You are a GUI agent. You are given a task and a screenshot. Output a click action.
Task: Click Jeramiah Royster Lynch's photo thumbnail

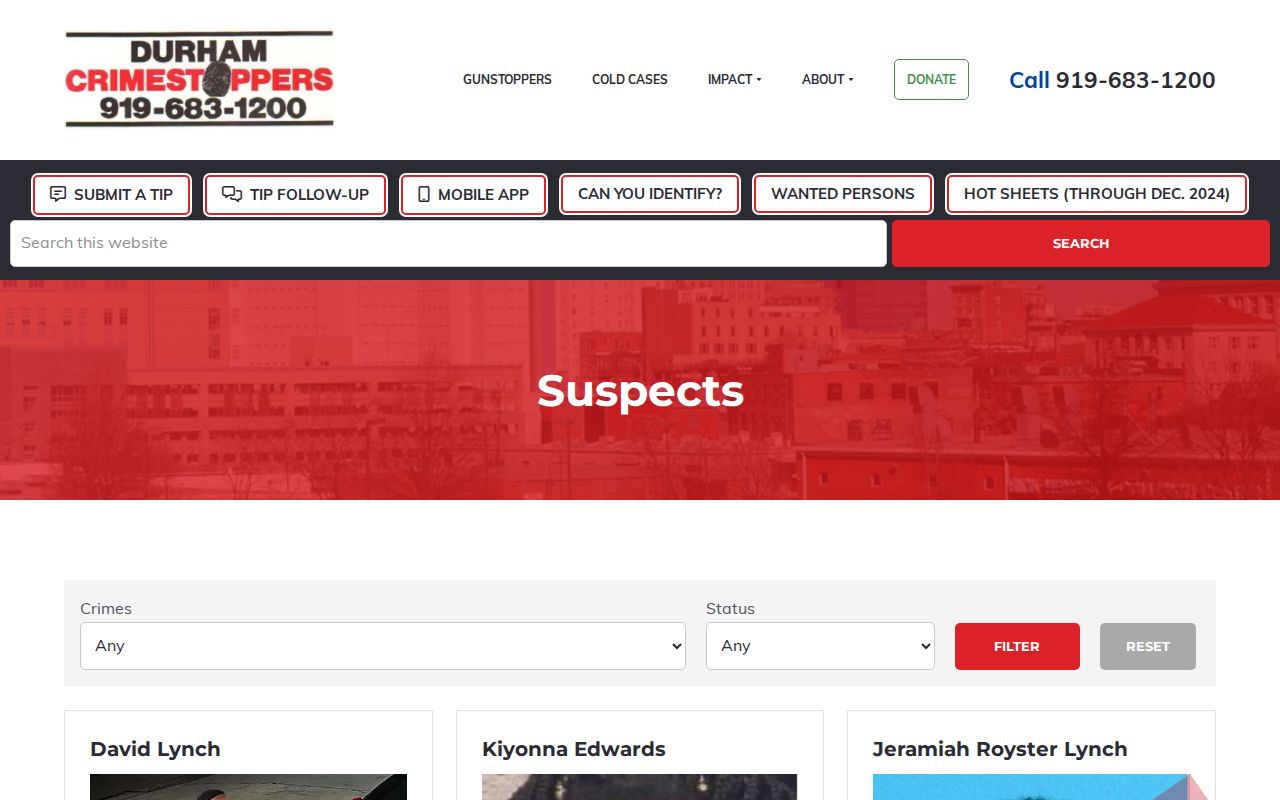(1031, 787)
